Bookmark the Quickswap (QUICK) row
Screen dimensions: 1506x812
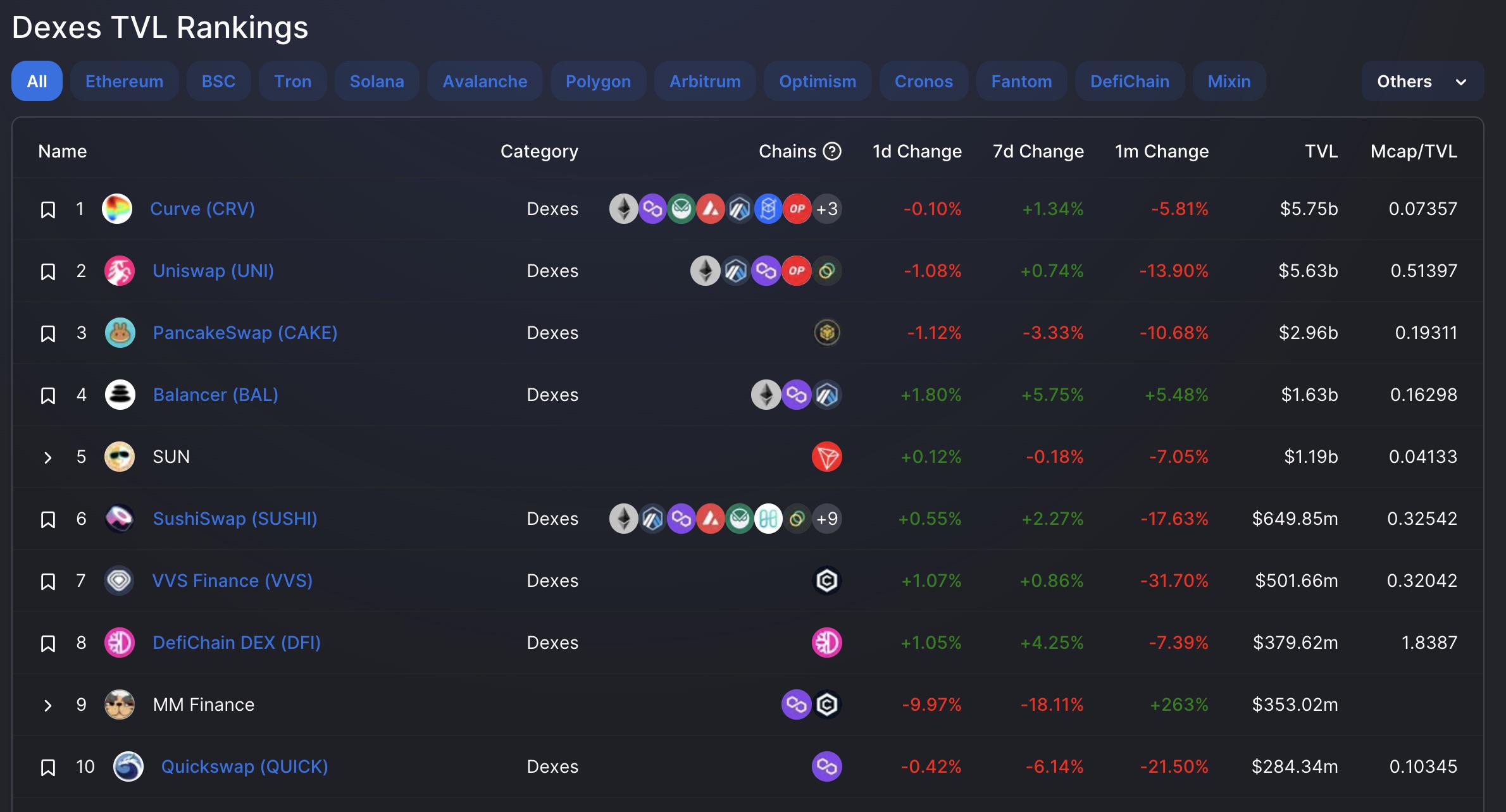(48, 768)
